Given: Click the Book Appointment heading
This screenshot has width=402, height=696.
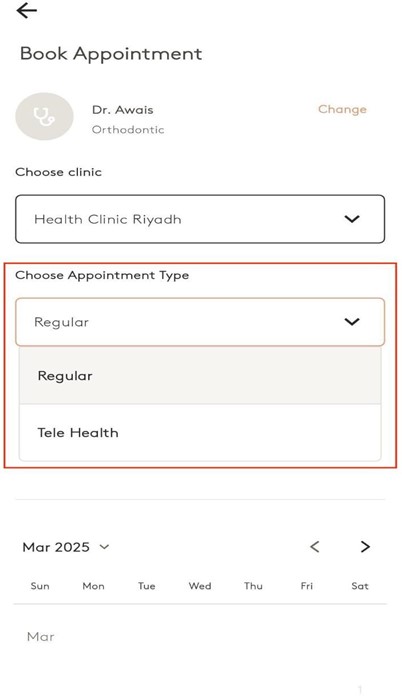Looking at the screenshot, I should (x=111, y=54).
